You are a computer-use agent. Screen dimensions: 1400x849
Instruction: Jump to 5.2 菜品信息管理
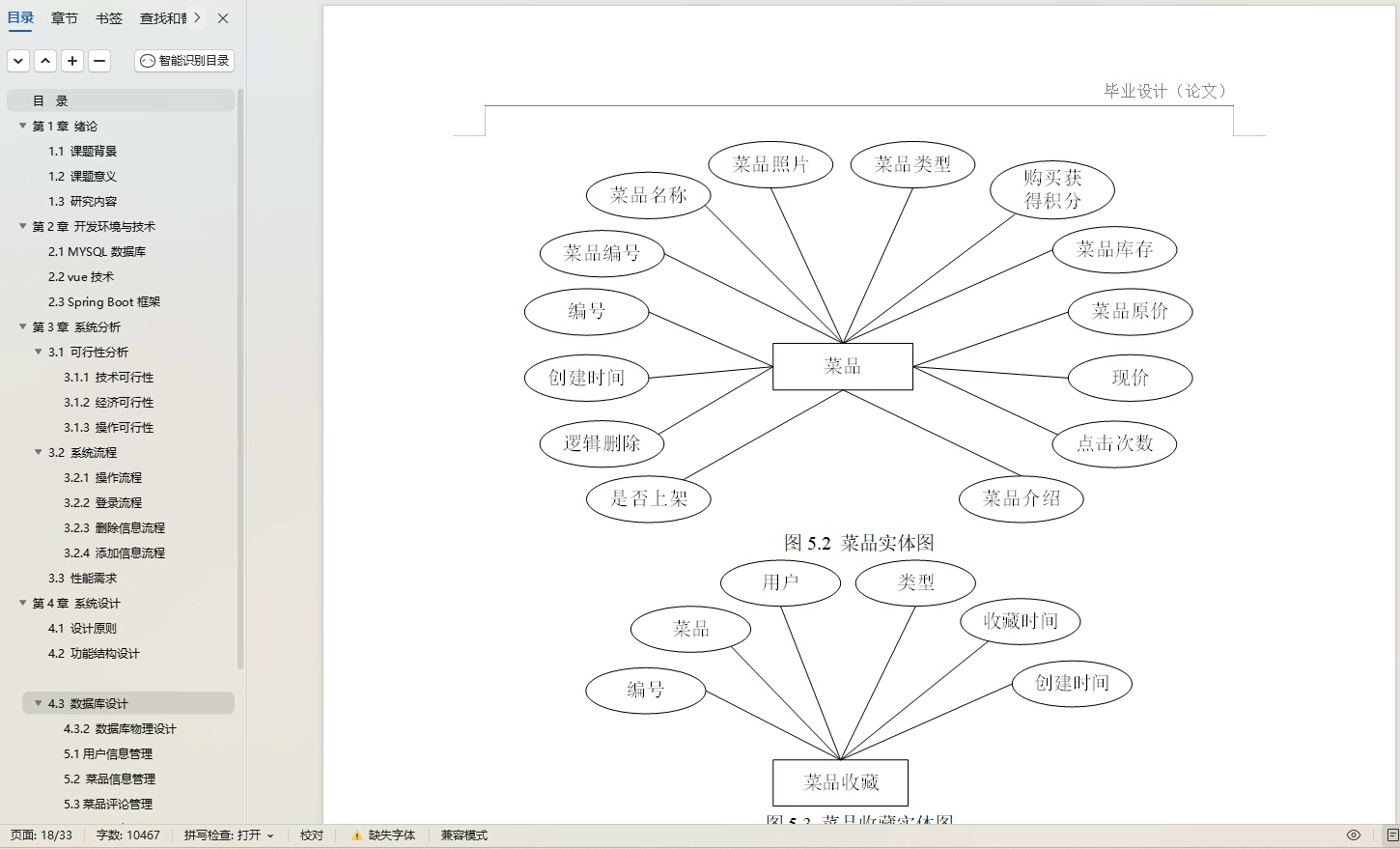tap(110, 778)
